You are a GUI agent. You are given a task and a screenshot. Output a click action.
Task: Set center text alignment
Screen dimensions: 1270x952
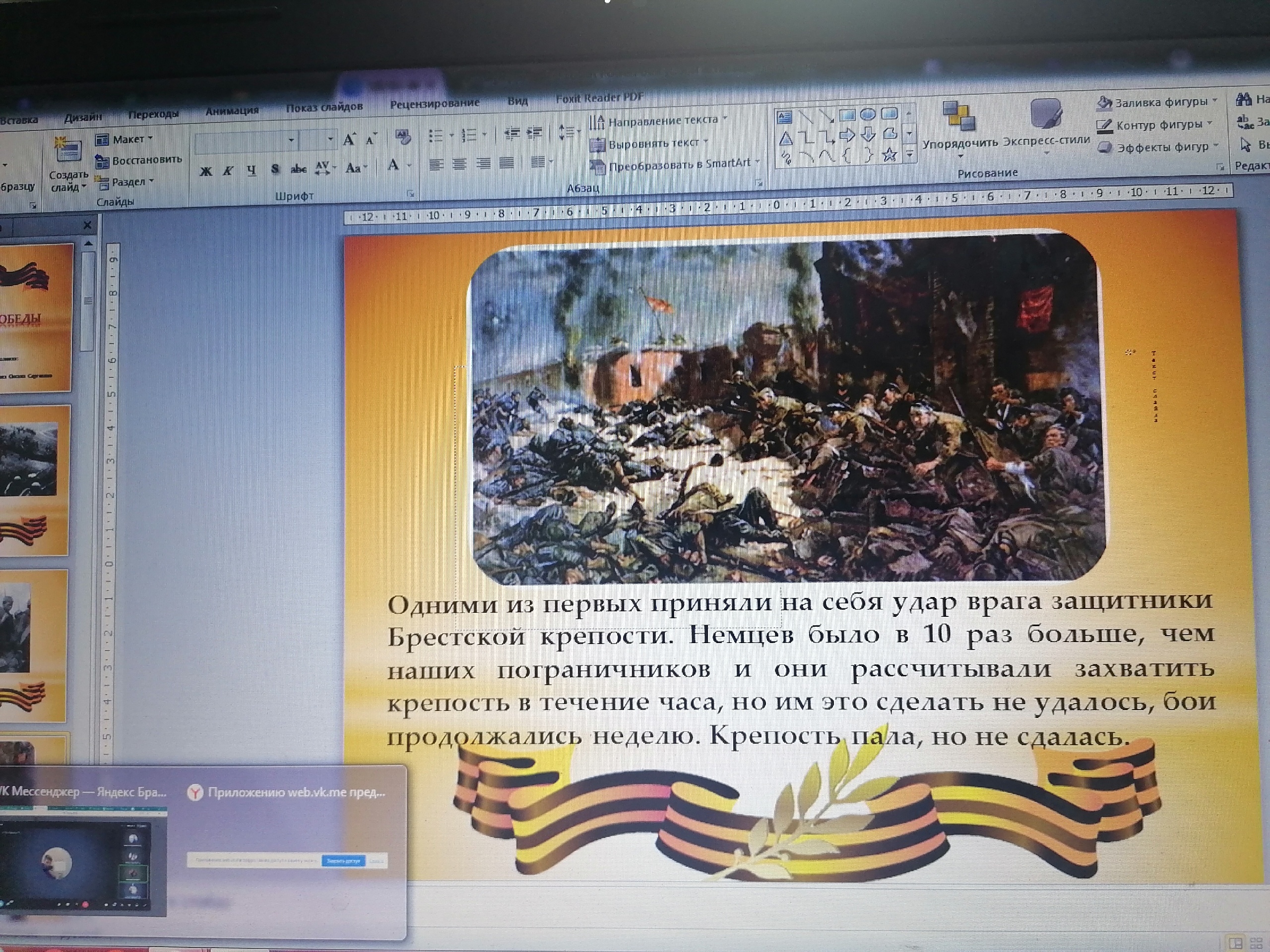(x=459, y=165)
